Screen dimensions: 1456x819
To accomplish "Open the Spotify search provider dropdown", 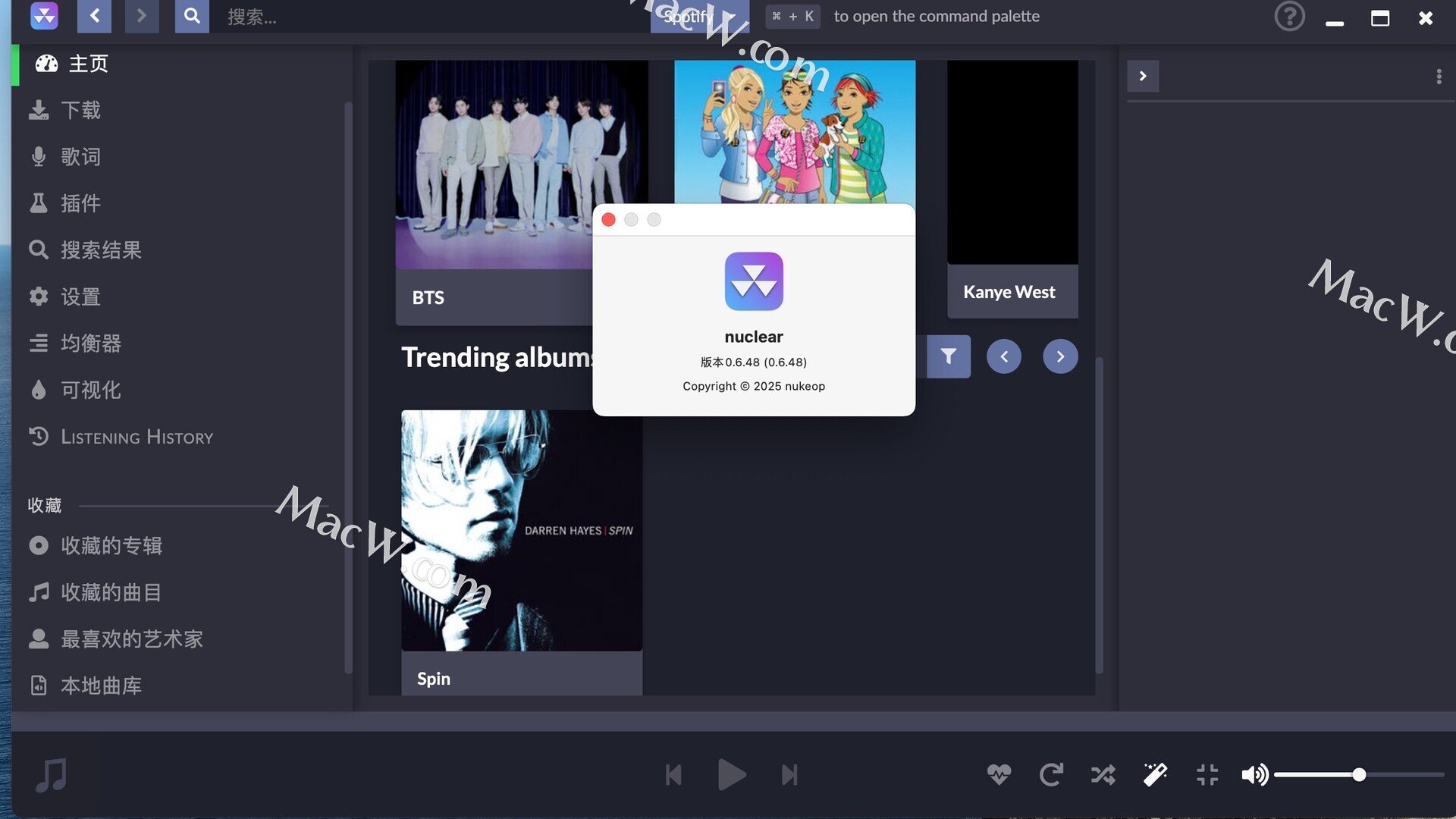I will point(699,16).
